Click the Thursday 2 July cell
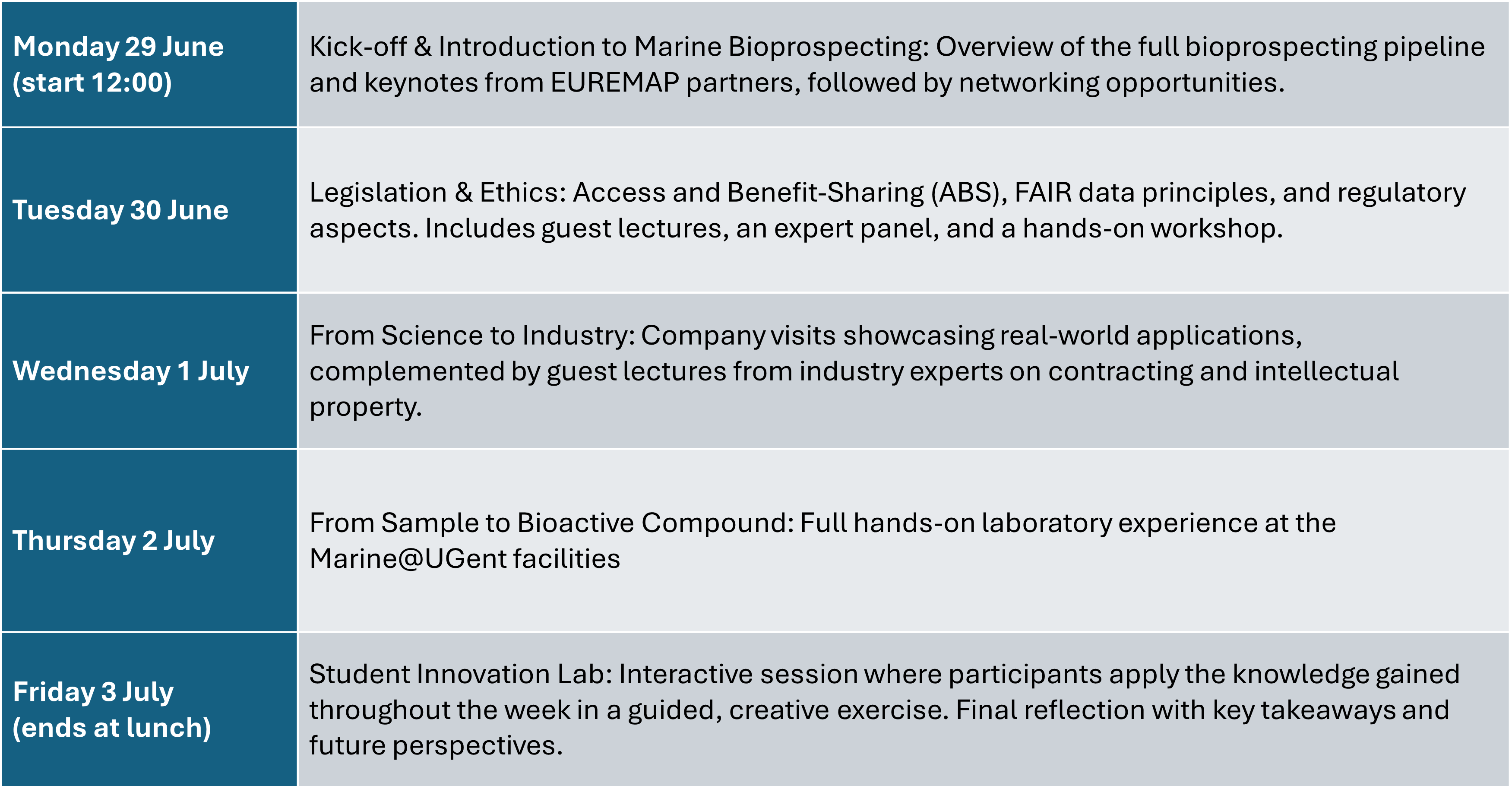The width and height of the screenshot is (1512, 789). tap(149, 541)
